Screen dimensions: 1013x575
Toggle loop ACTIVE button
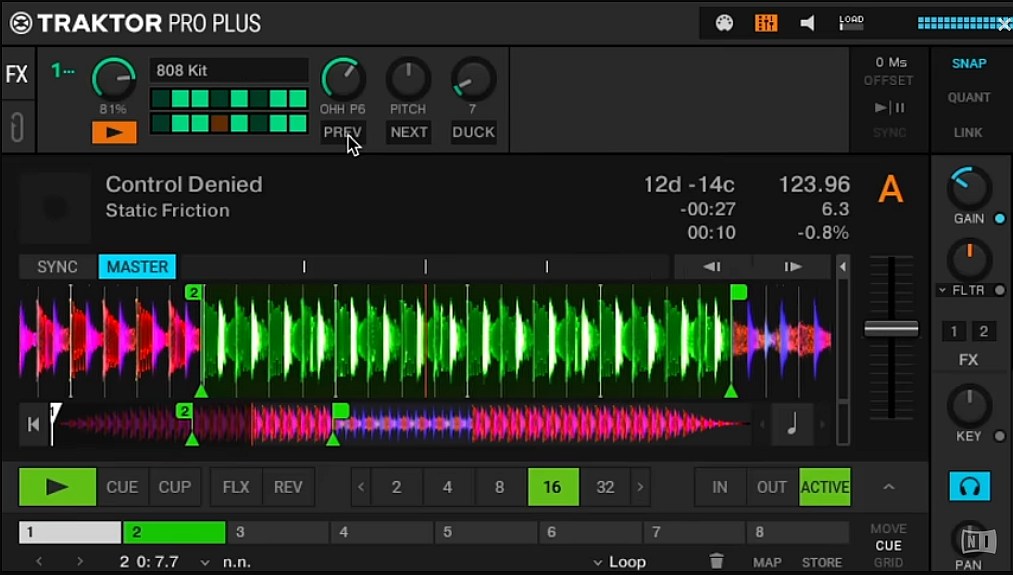(824, 486)
